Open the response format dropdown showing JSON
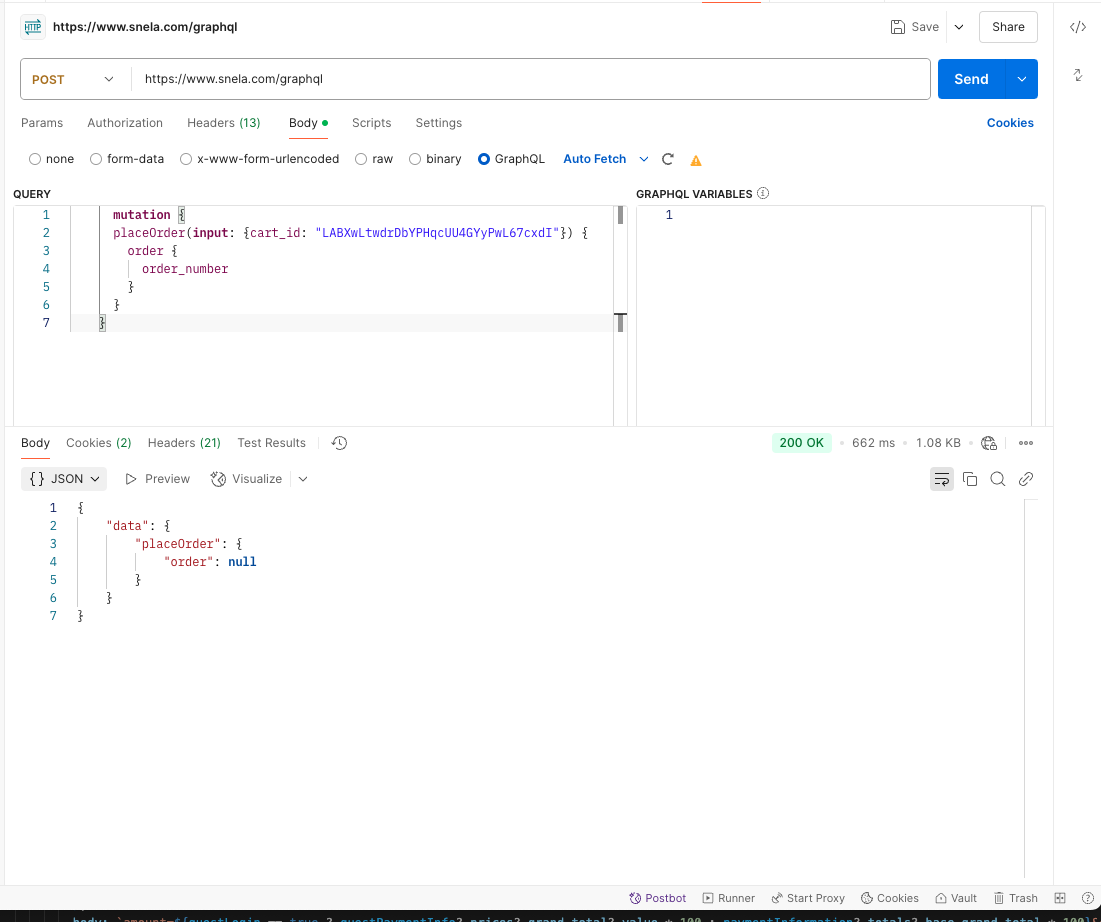The image size is (1101, 922). pos(63,479)
